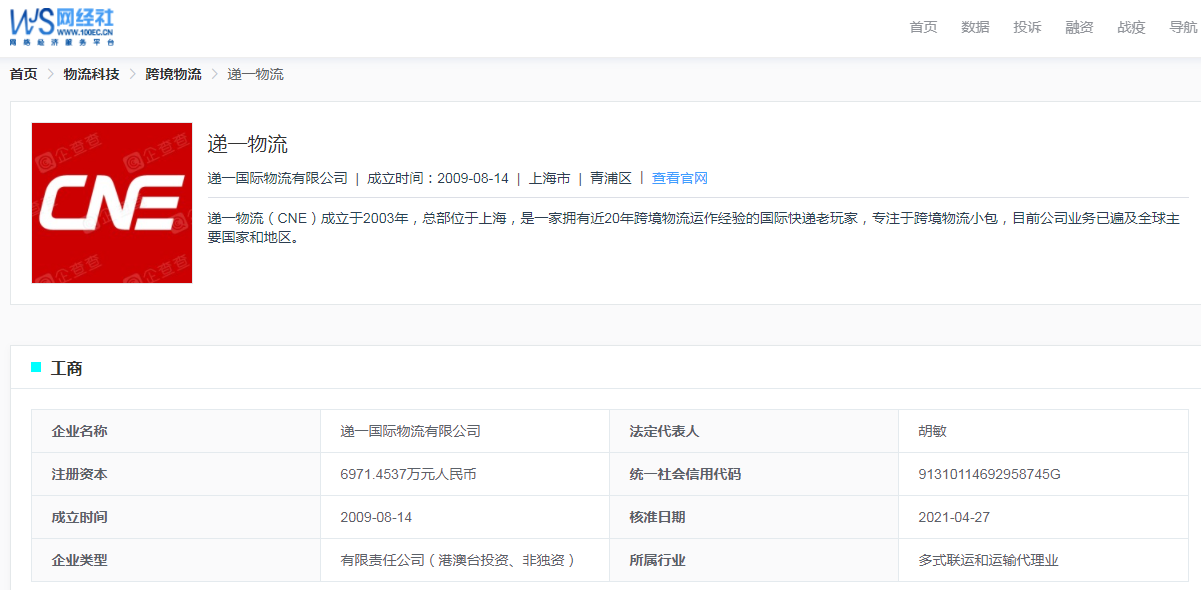Click credit code 91310114692958745G
1201x590 pixels.
[x=989, y=474]
